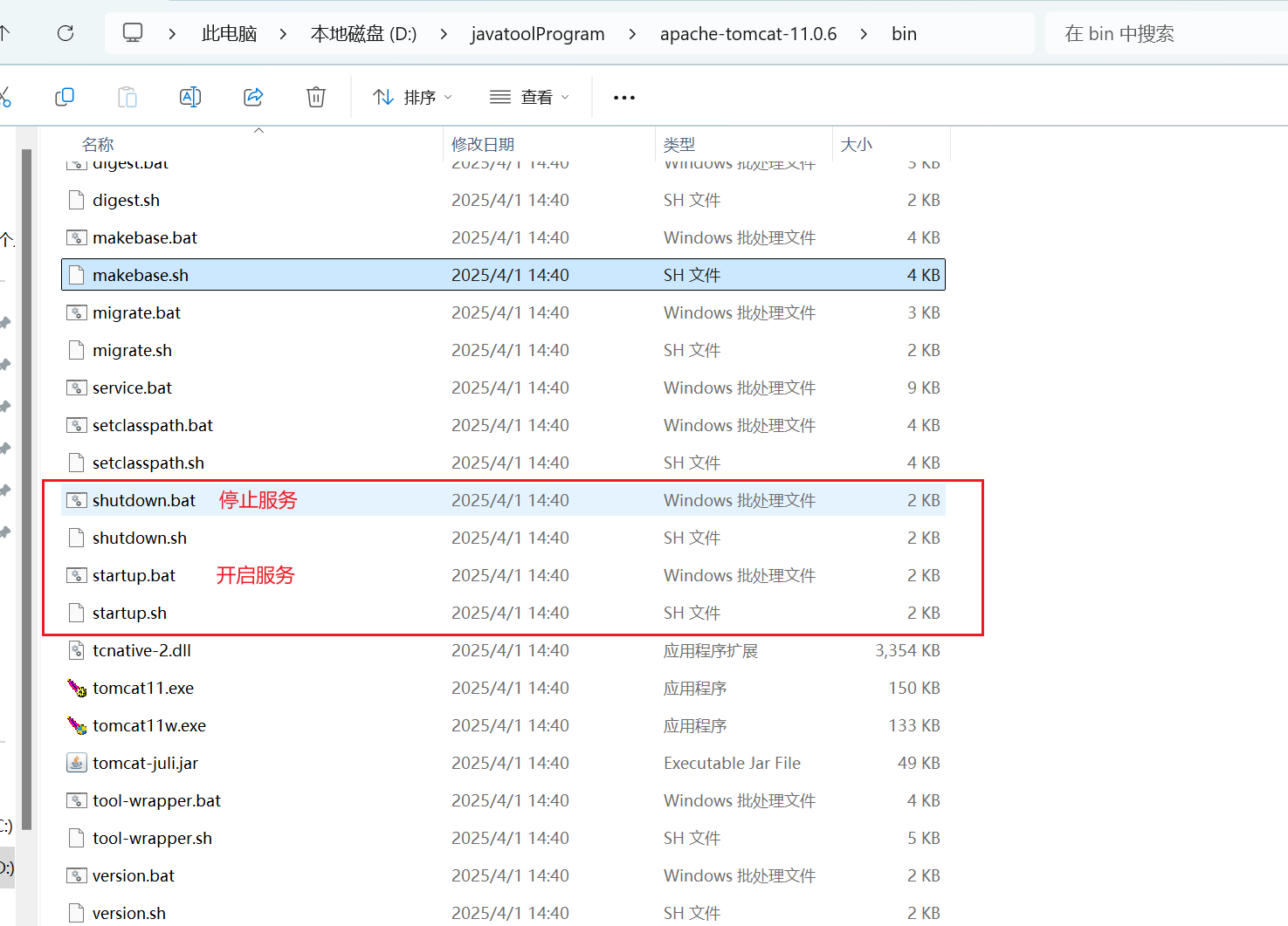Select the migrate.sh file name

tap(132, 350)
